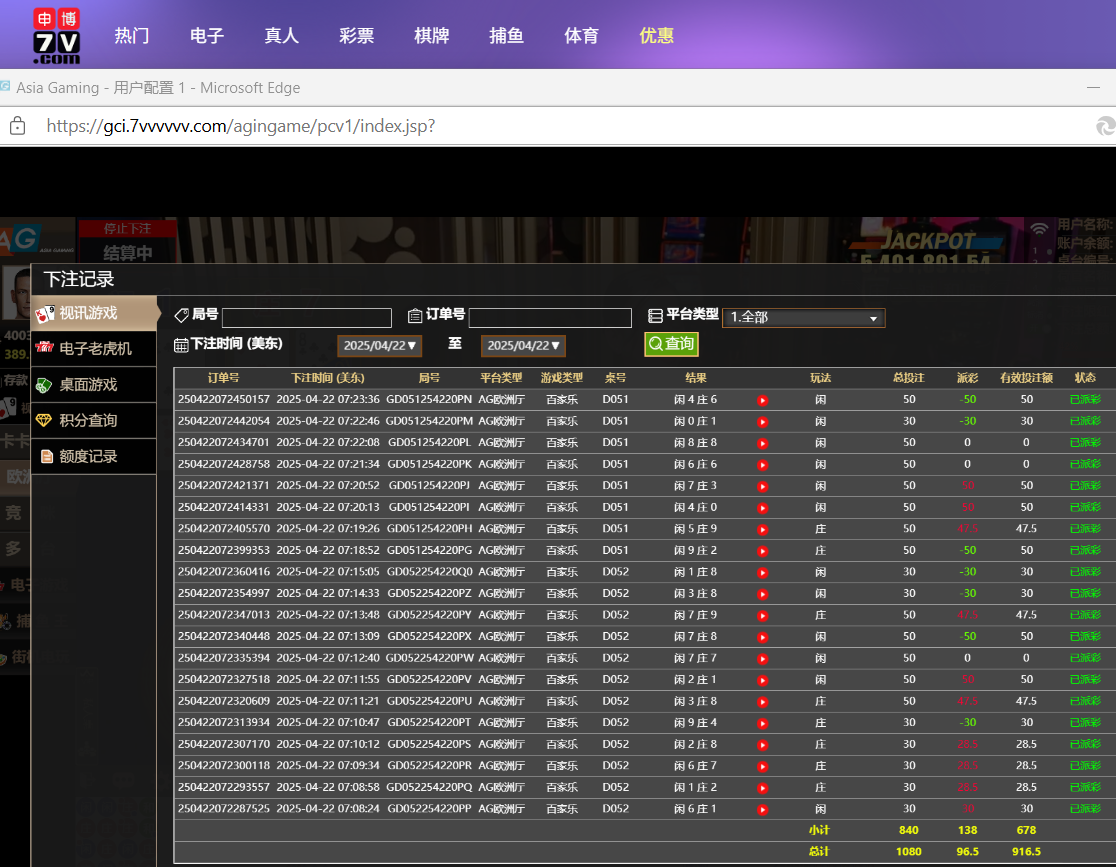Click the 额度记录 document icon

click(x=46, y=457)
